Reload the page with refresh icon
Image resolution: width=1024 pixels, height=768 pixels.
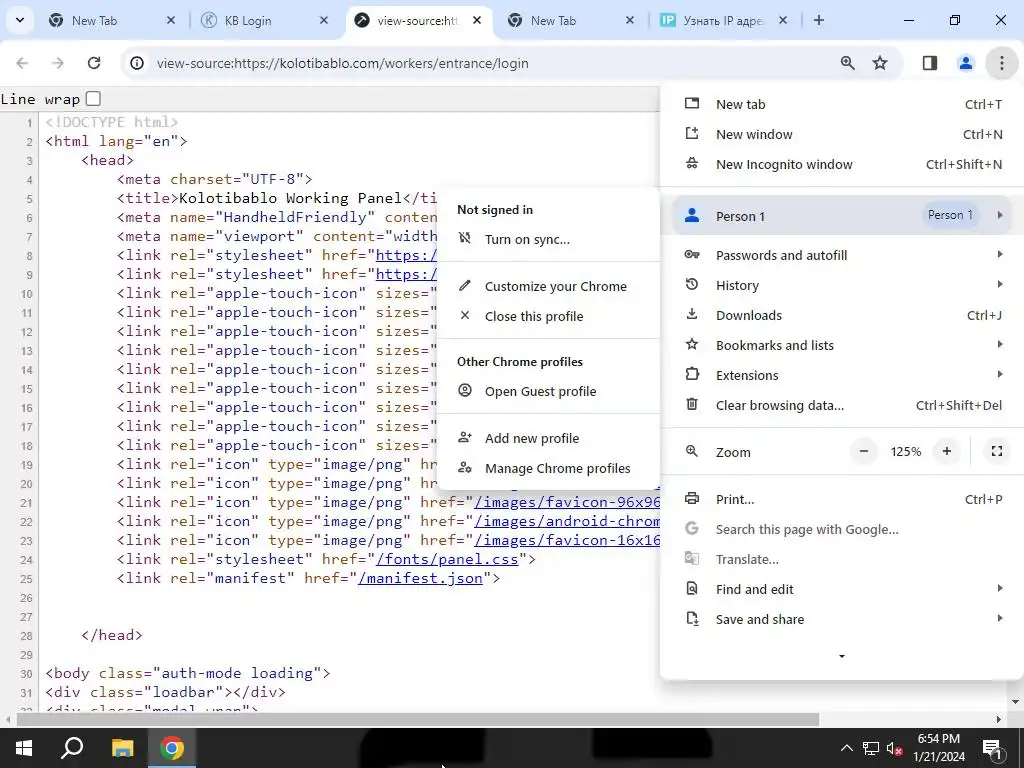click(94, 63)
